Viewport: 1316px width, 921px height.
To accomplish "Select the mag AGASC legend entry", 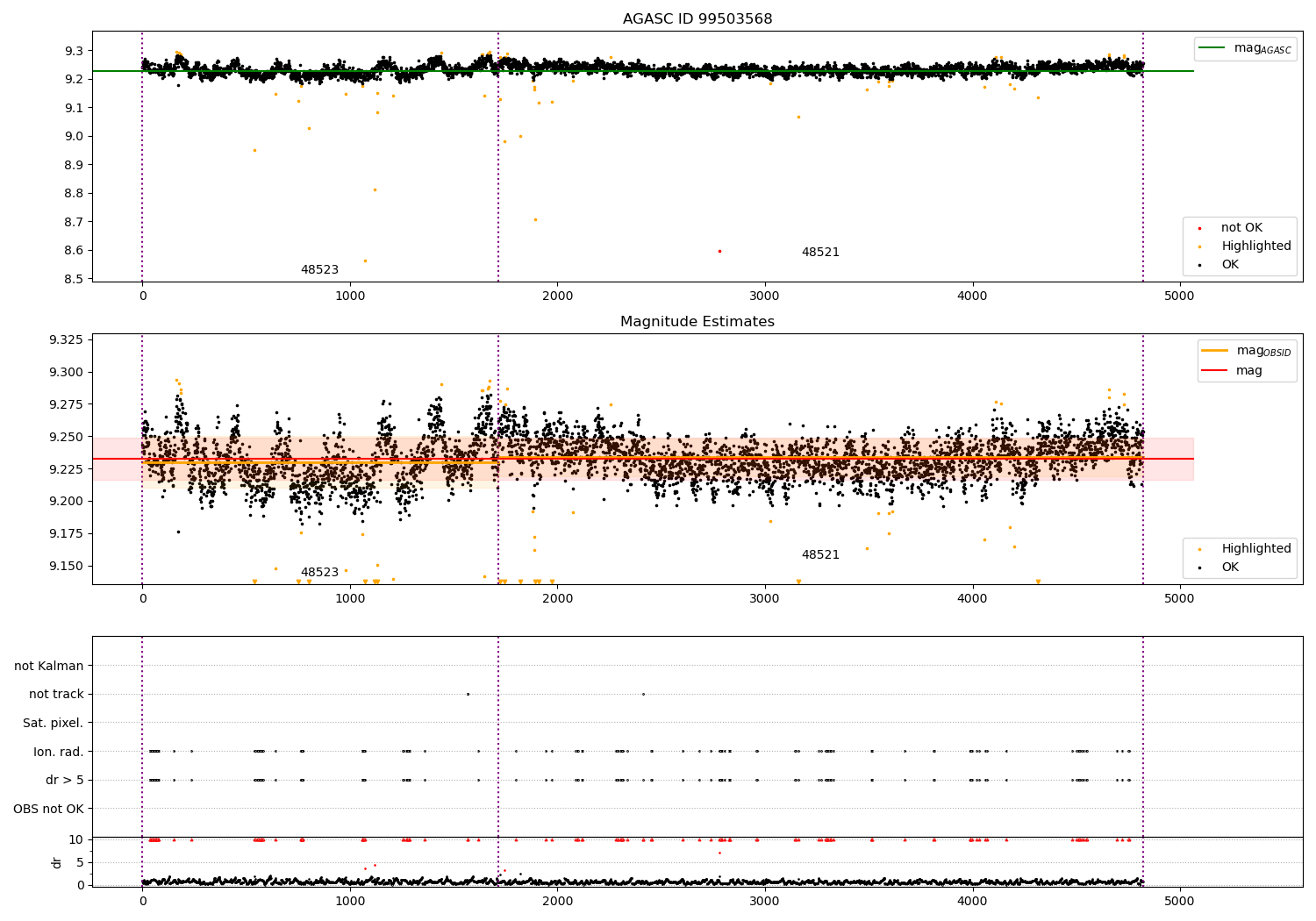I will click(1245, 48).
